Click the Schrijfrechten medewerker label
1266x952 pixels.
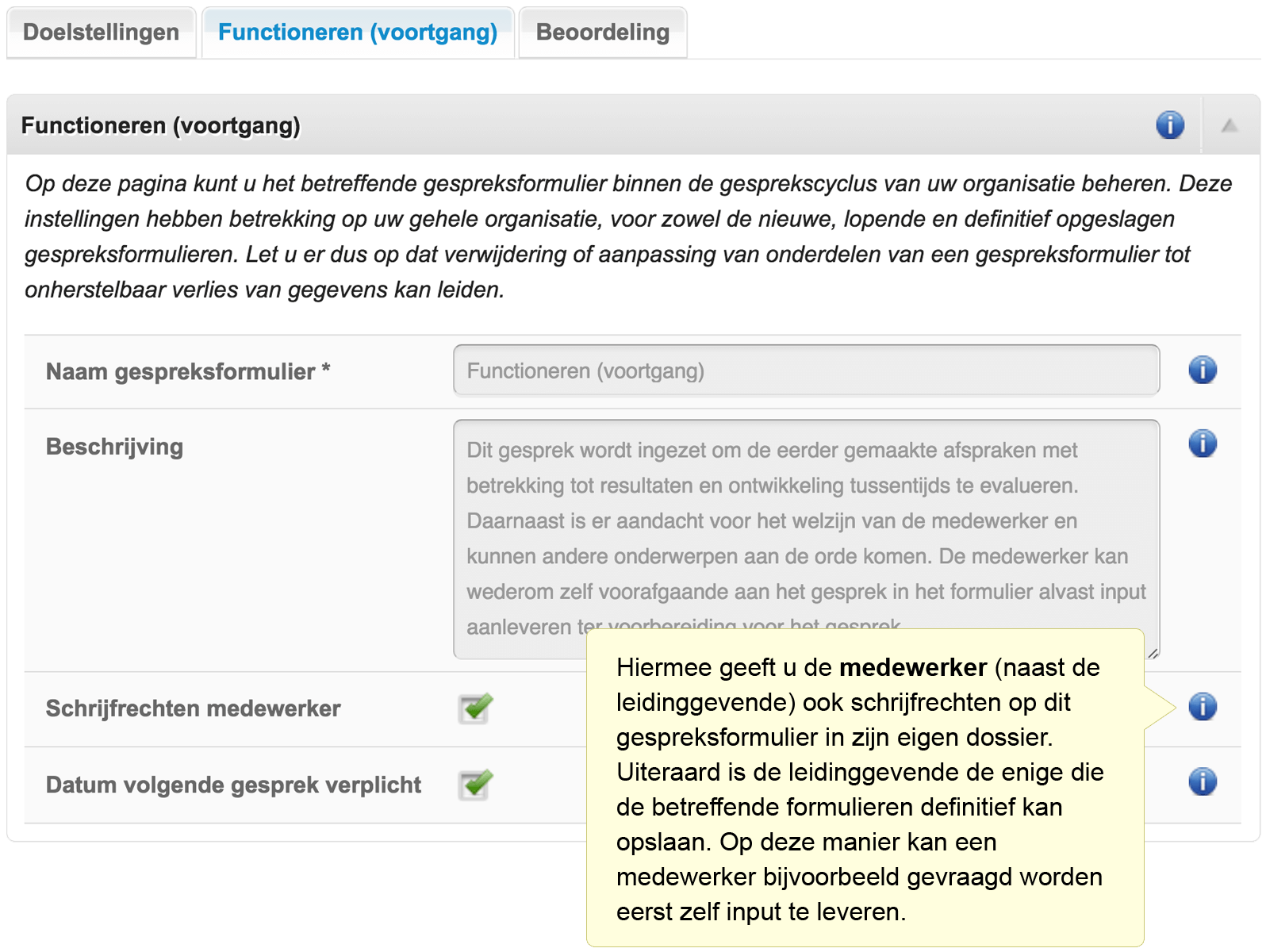193,708
